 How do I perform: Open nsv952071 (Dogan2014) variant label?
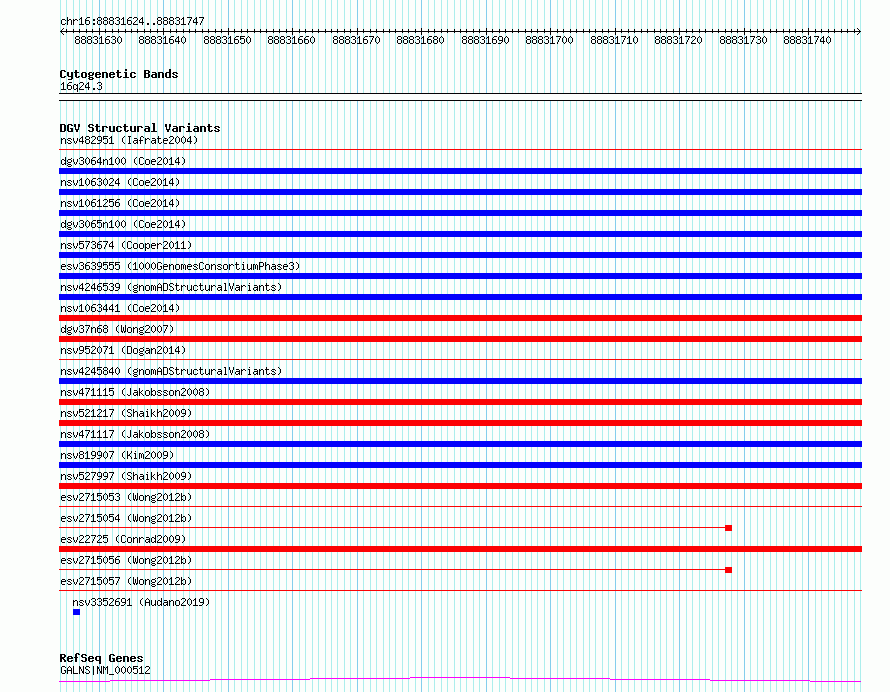(x=123, y=350)
